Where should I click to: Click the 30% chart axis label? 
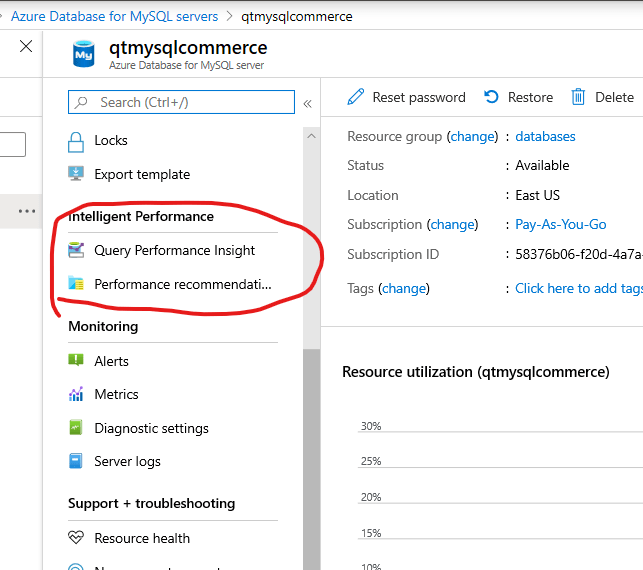click(371, 426)
